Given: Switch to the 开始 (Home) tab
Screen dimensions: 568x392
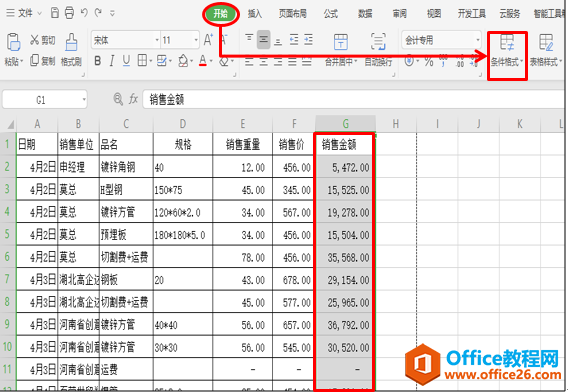Looking at the screenshot, I should point(221,14).
